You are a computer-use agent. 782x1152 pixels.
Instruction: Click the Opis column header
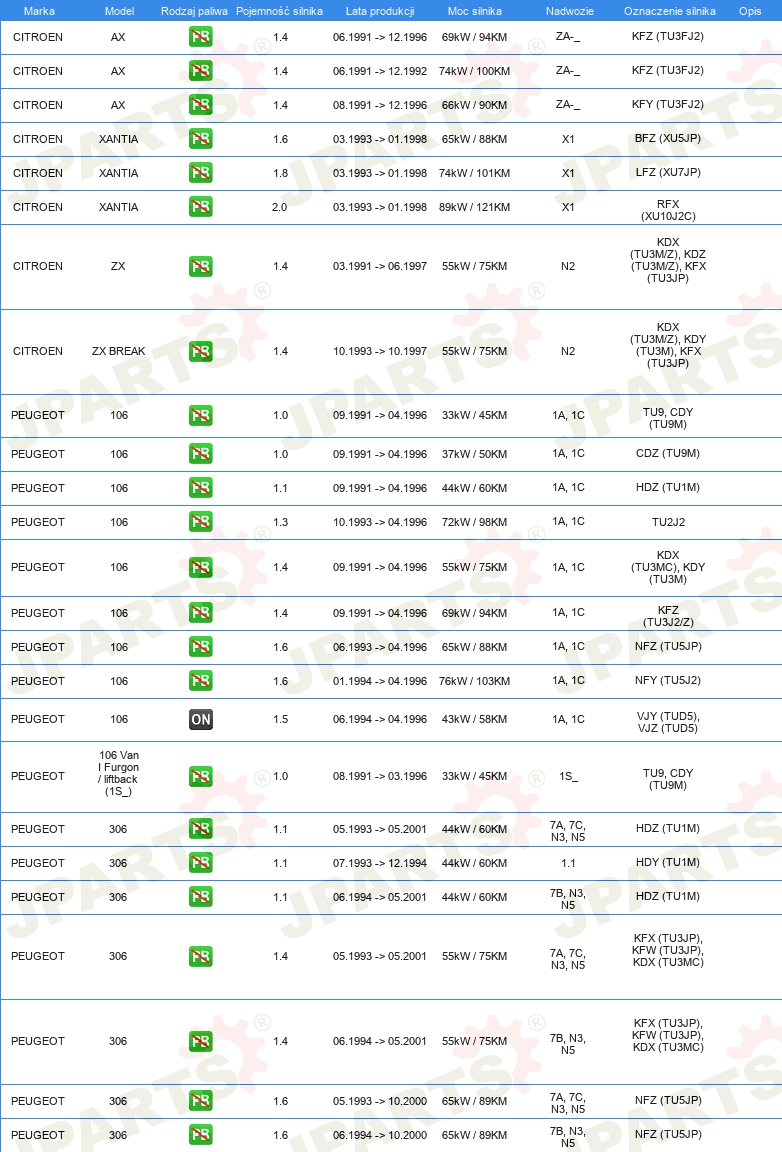point(750,11)
